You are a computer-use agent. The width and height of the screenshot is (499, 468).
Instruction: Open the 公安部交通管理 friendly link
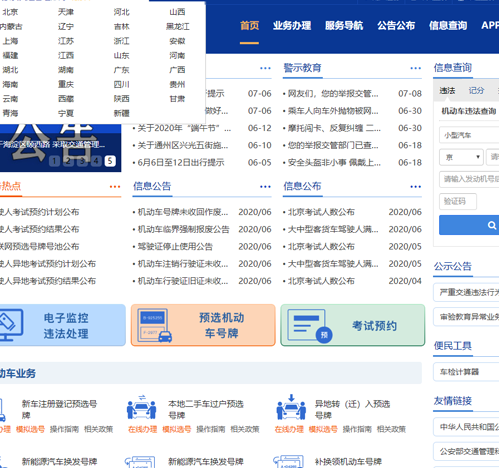(466, 451)
